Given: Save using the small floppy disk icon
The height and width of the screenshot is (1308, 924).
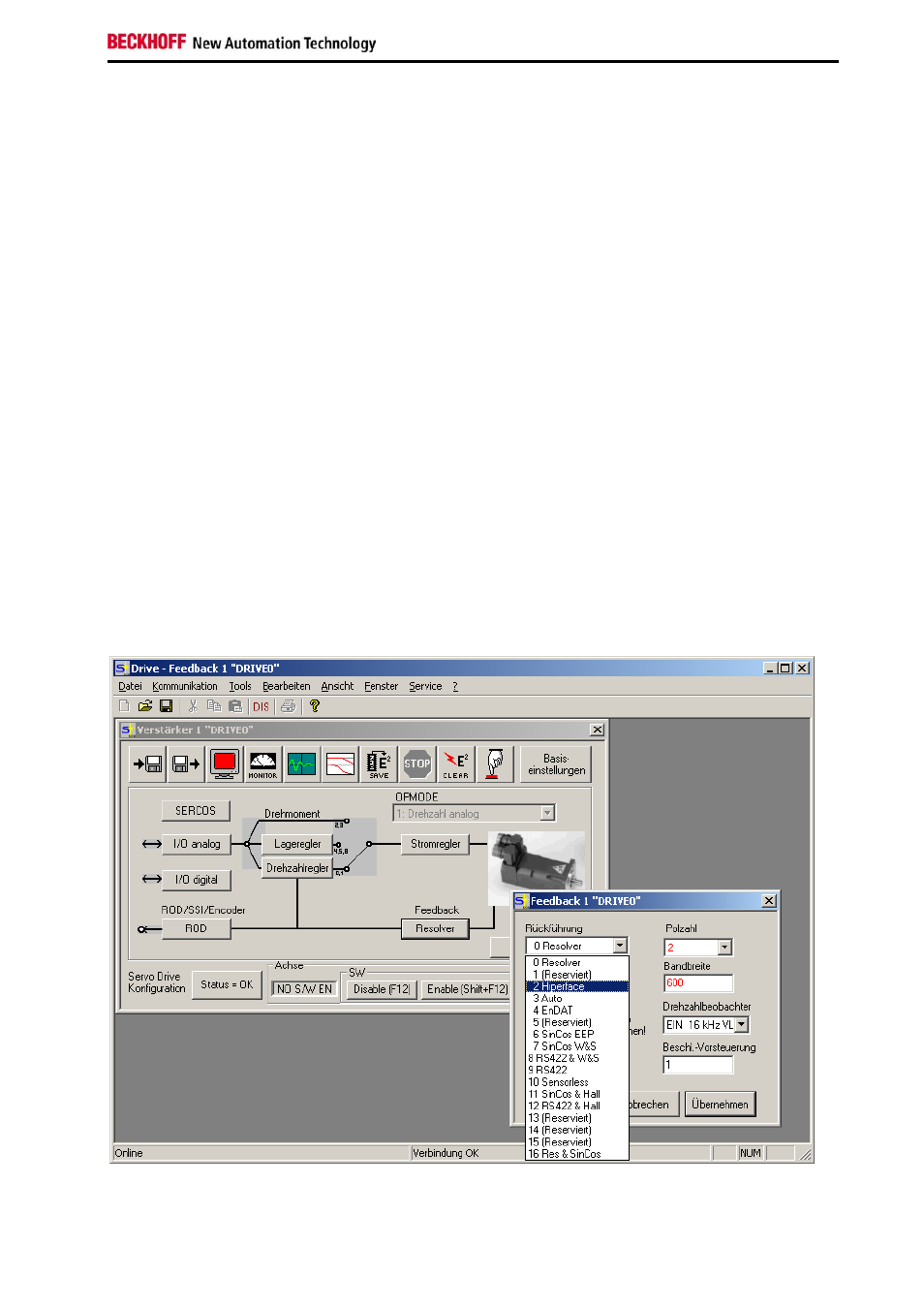Looking at the screenshot, I should [167, 706].
